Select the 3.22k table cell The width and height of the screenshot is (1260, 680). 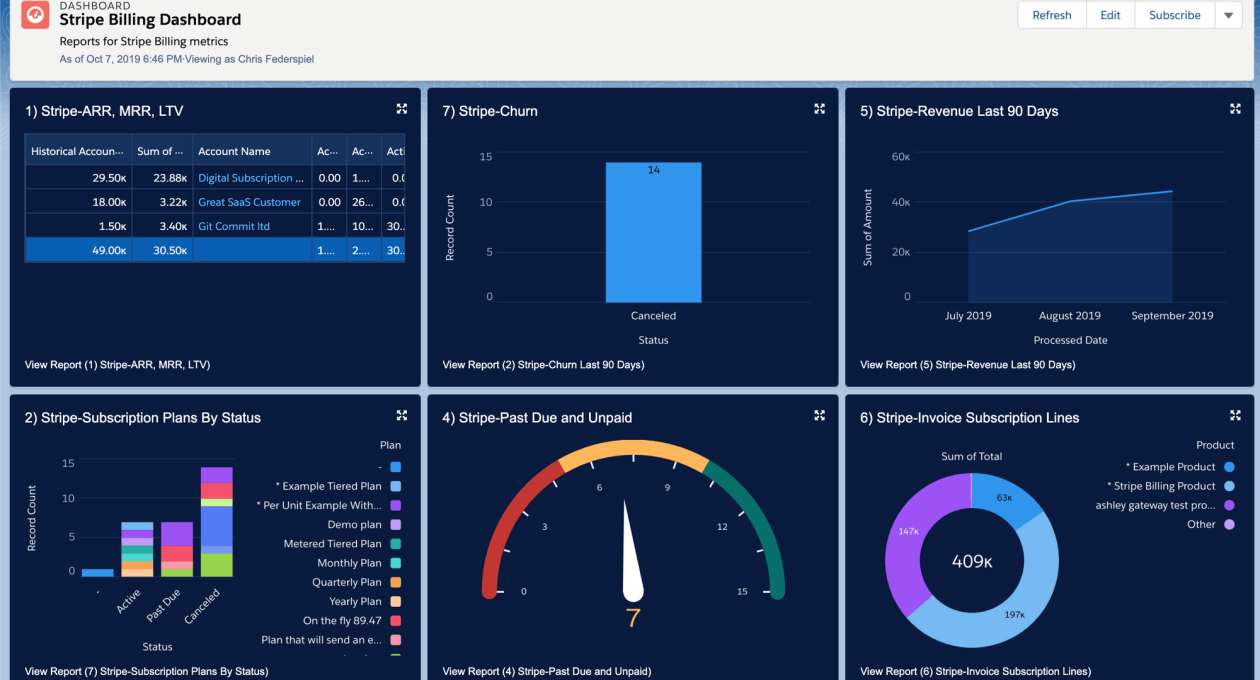162,202
